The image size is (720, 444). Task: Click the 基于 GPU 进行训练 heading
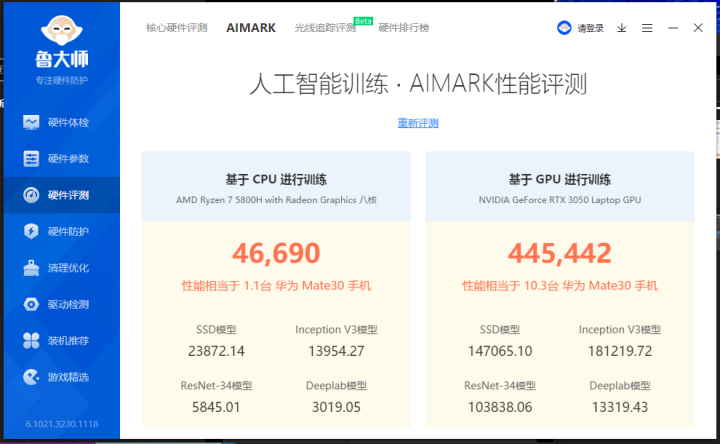tap(560, 180)
